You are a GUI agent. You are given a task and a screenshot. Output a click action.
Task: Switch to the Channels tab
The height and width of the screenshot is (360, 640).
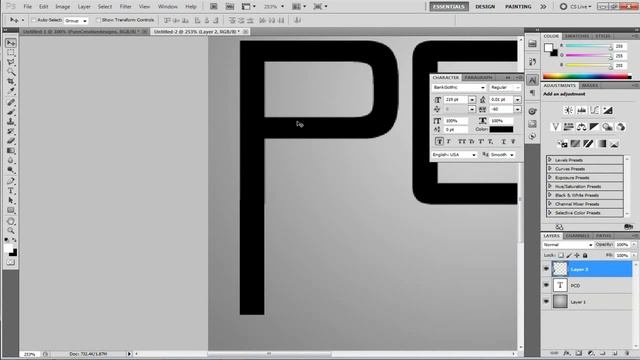(578, 236)
